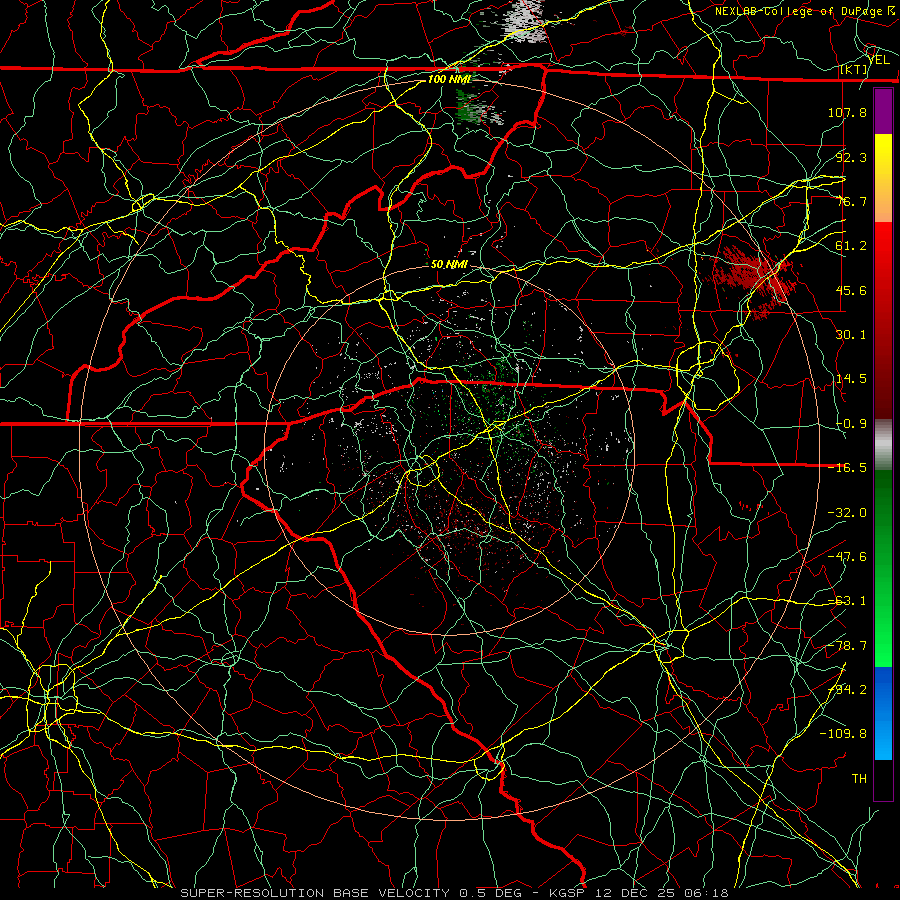Select the 92.3 legend value
Viewport: 900px width, 900px height.
pos(851,157)
